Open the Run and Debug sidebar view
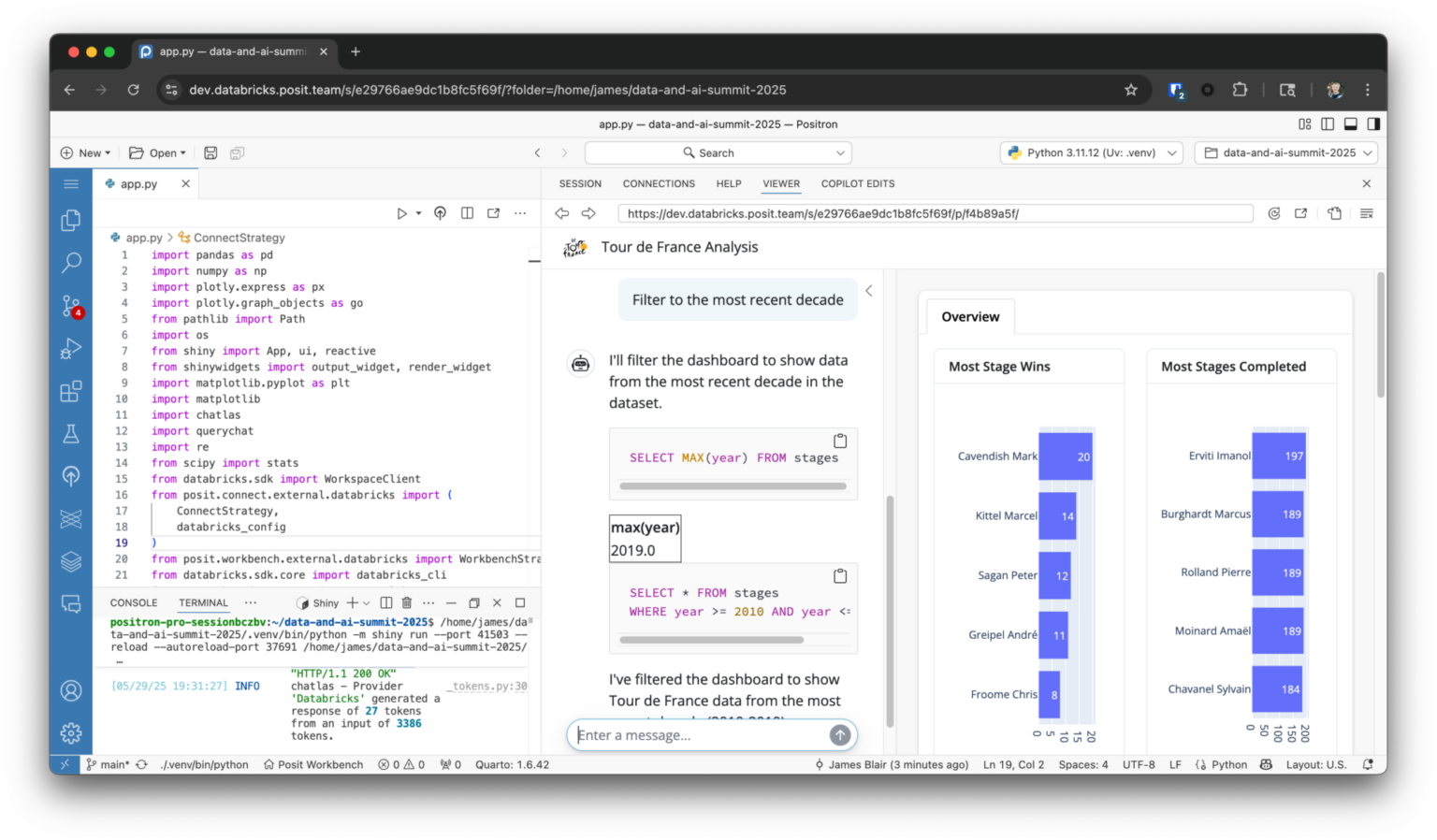The width and height of the screenshot is (1437, 840). click(71, 348)
